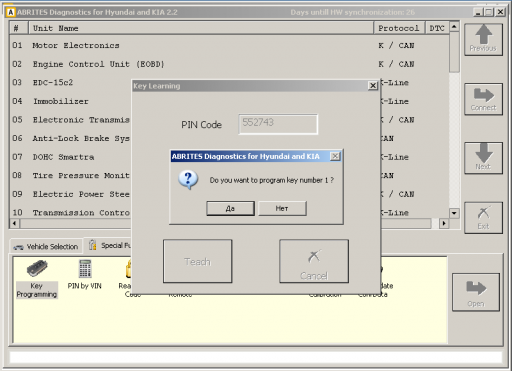Select the Motor Electronics row
The height and width of the screenshot is (371, 512).
[x=229, y=45]
